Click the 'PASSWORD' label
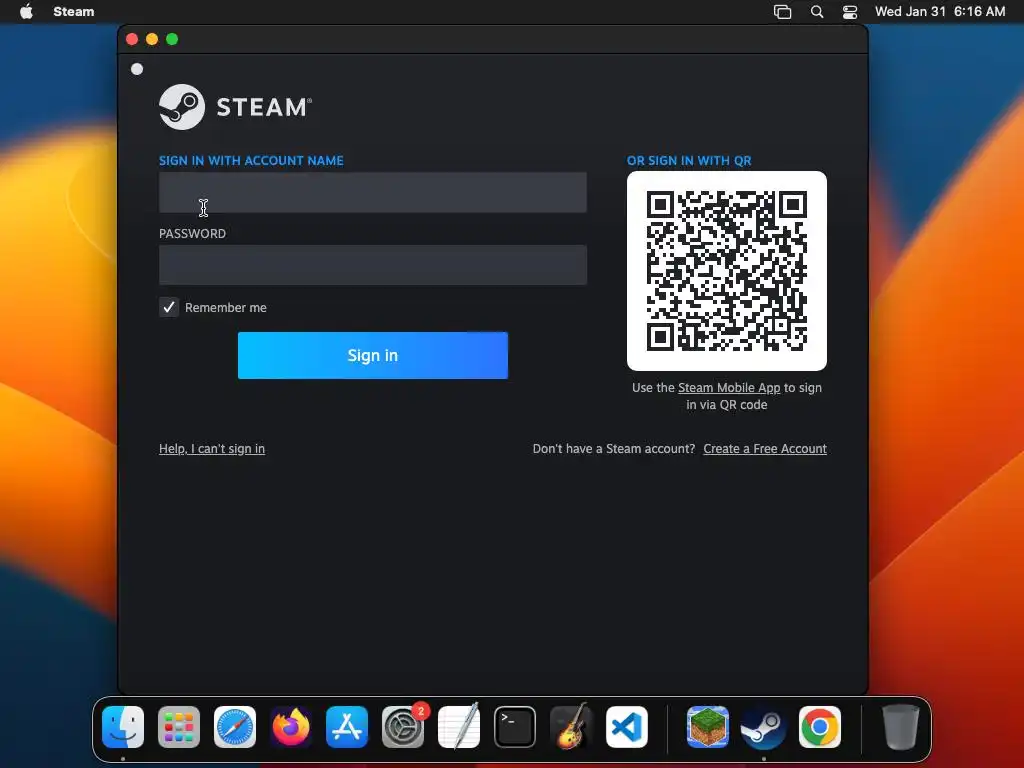This screenshot has height=768, width=1024. click(x=192, y=234)
